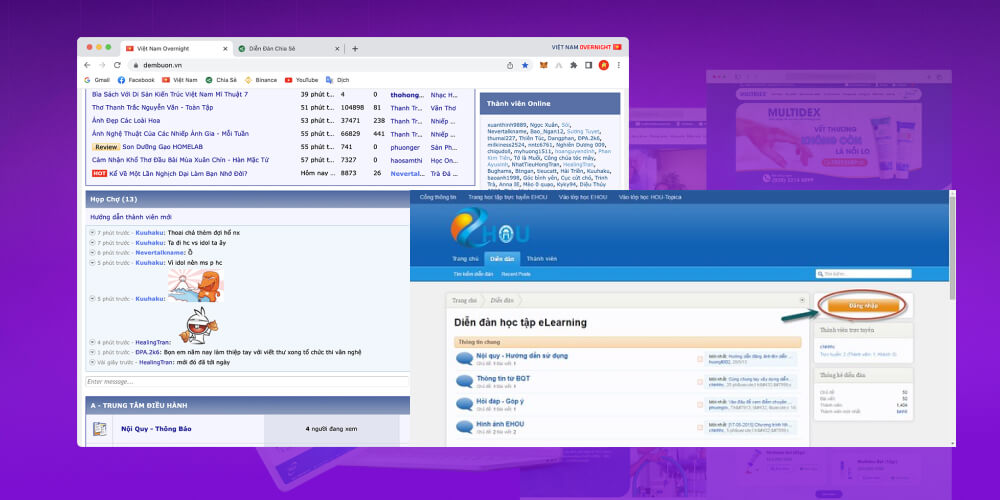The width and height of the screenshot is (1000, 500).
Task: Open the Nội Quy - Thông Báo forum link
Action: (x=156, y=429)
